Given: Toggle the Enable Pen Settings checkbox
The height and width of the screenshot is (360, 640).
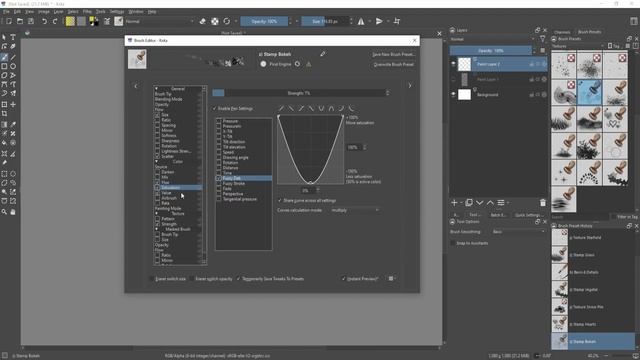Looking at the screenshot, I should (x=214, y=109).
